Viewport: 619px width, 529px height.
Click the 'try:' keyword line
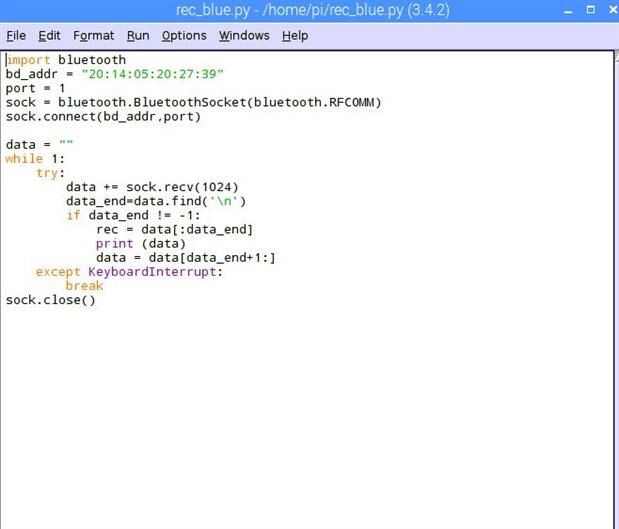click(50, 173)
